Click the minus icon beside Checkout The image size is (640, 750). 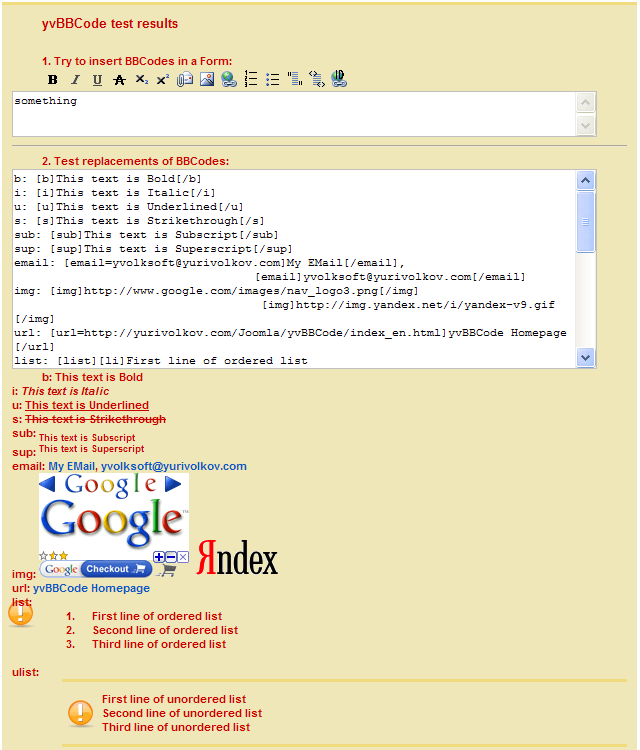point(171,557)
